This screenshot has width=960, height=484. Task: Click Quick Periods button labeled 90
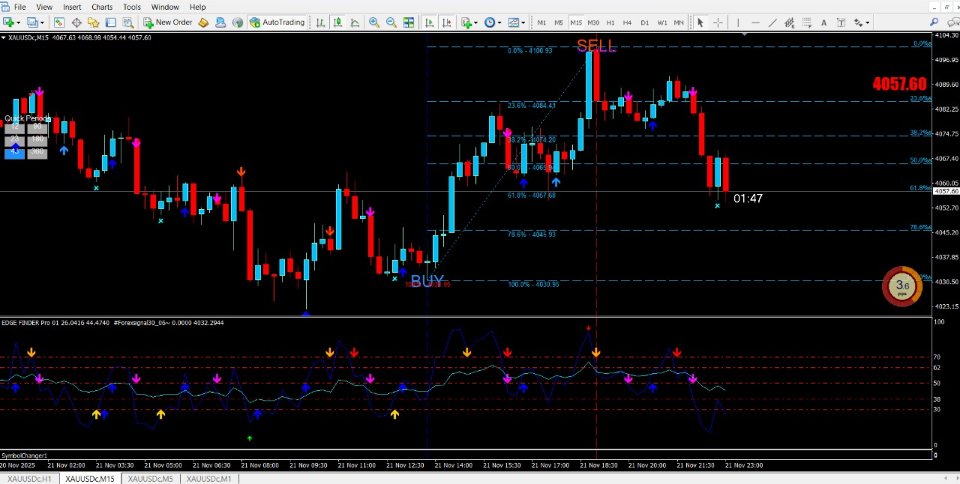(37, 127)
